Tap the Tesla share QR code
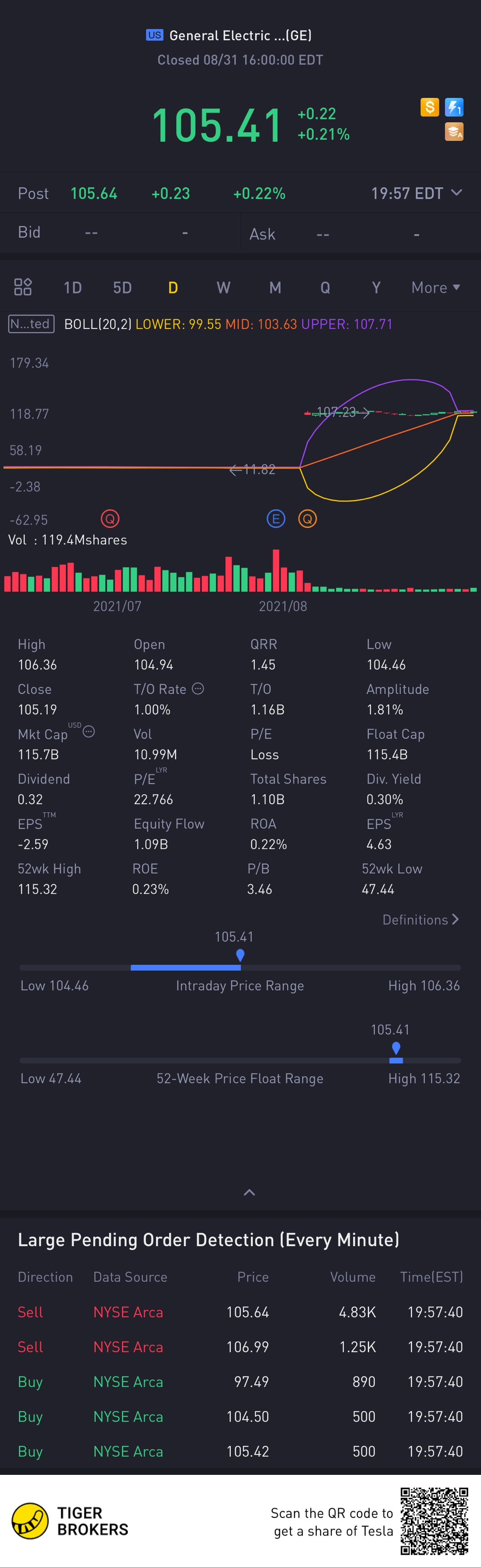The width and height of the screenshot is (481, 1568). [434, 1521]
